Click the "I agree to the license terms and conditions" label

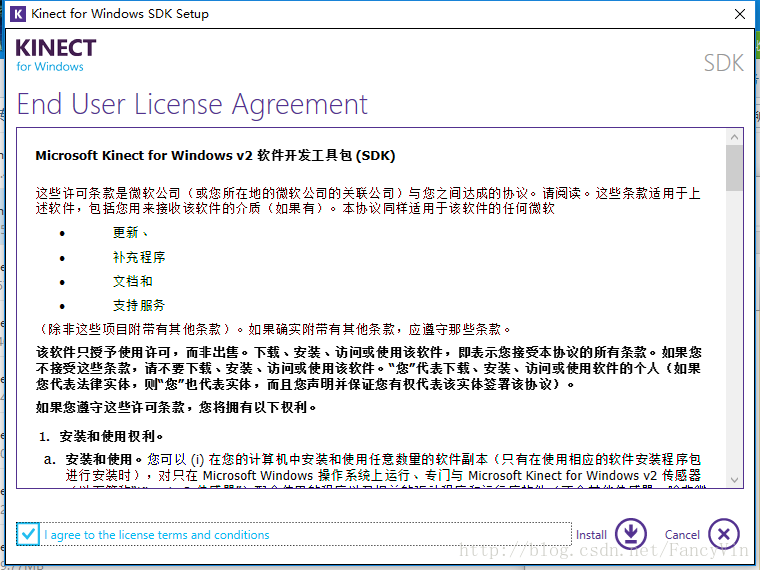coord(157,535)
